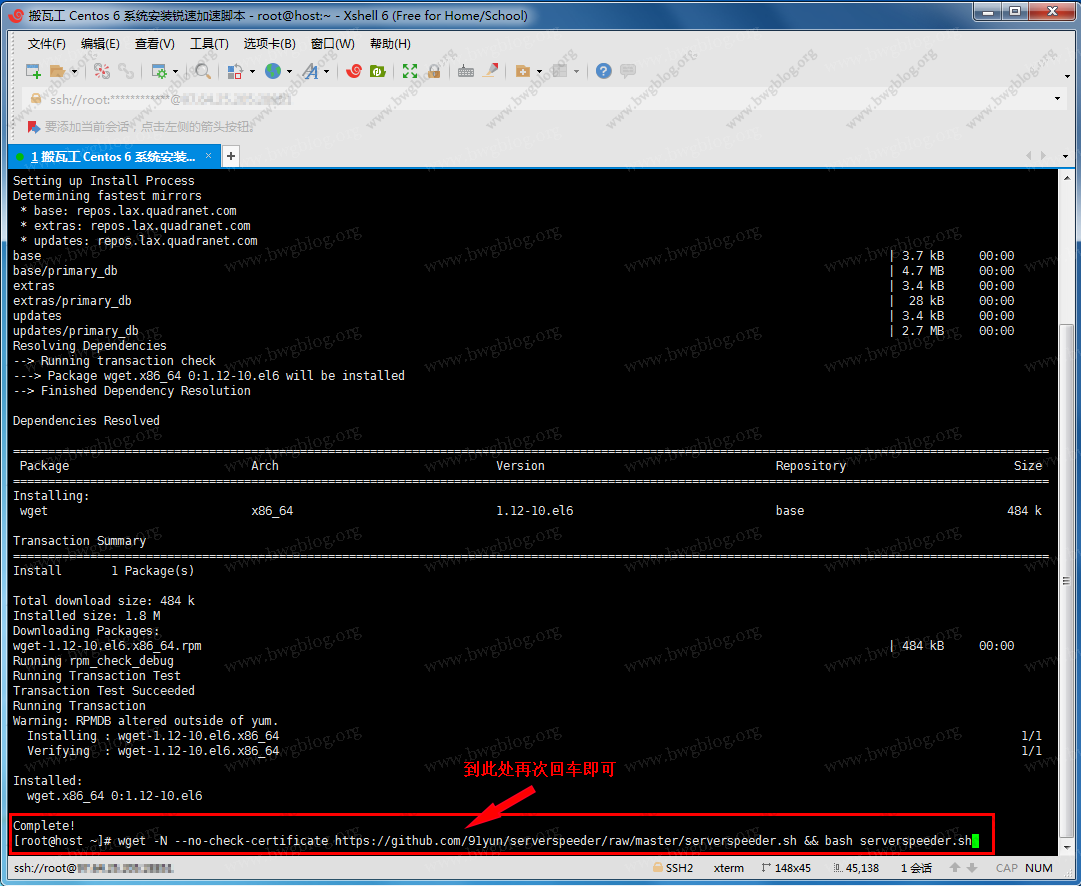Click the CAP indicator in status bar
This screenshot has height=886, width=1081.
pos(1007,868)
